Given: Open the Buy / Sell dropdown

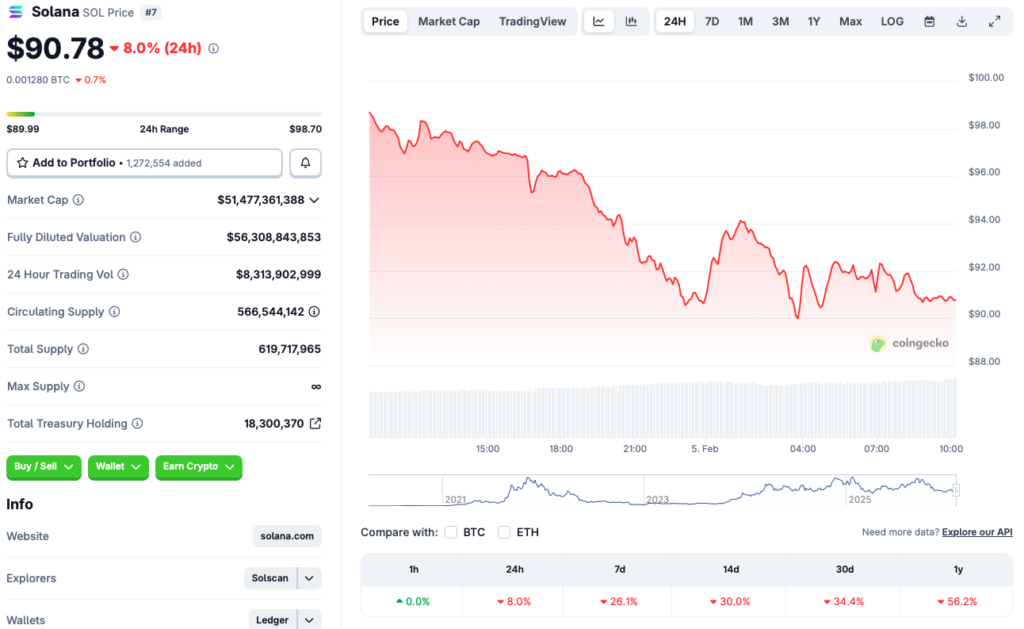Looking at the screenshot, I should [43, 467].
